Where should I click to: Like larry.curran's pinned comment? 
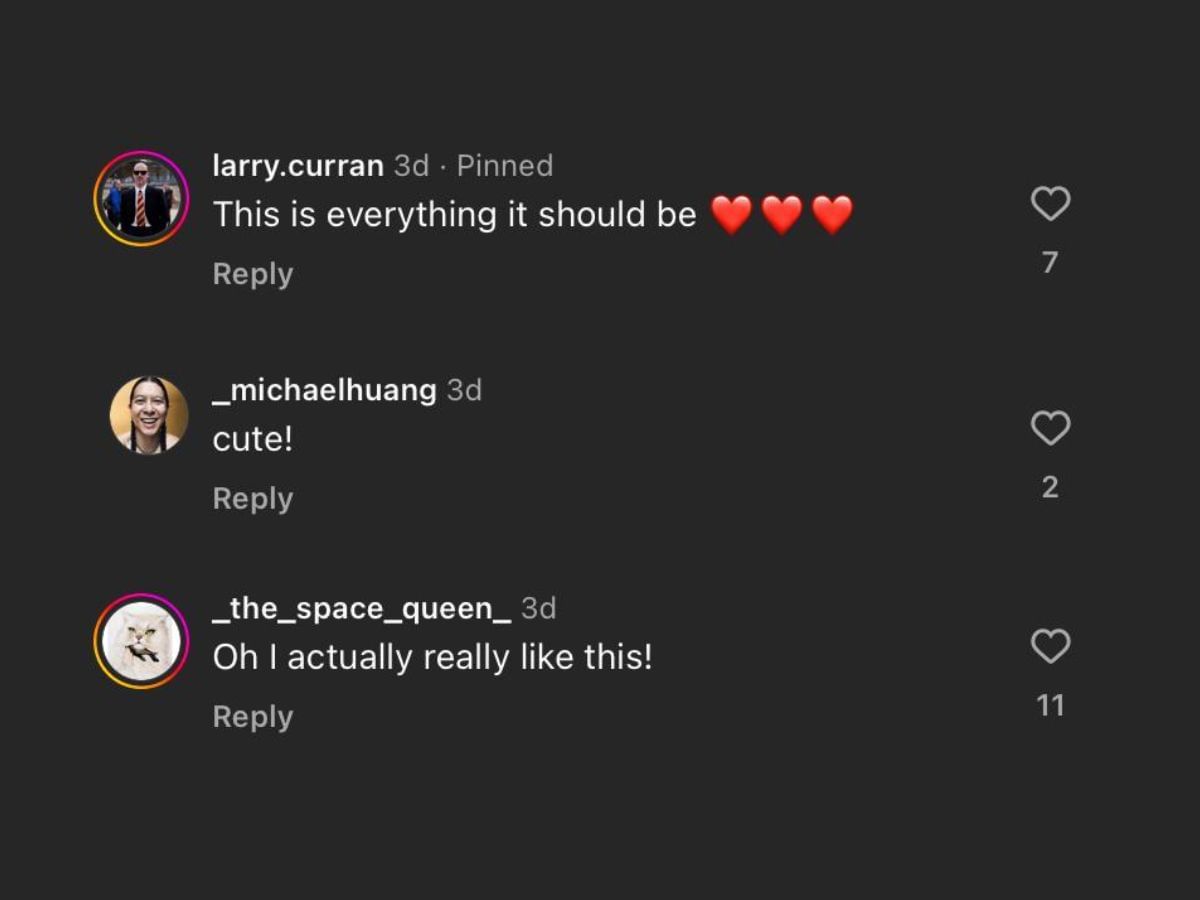1050,204
